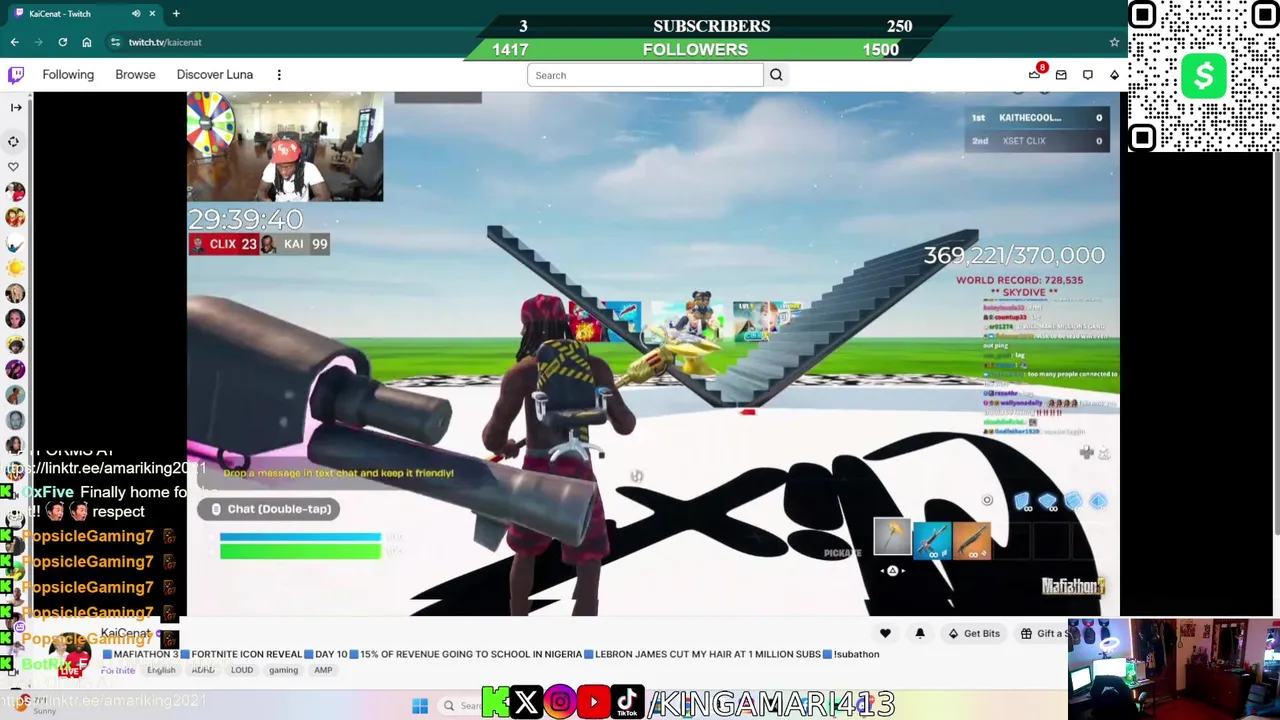
Task: Go back with the browser back arrow
Action: (14, 42)
